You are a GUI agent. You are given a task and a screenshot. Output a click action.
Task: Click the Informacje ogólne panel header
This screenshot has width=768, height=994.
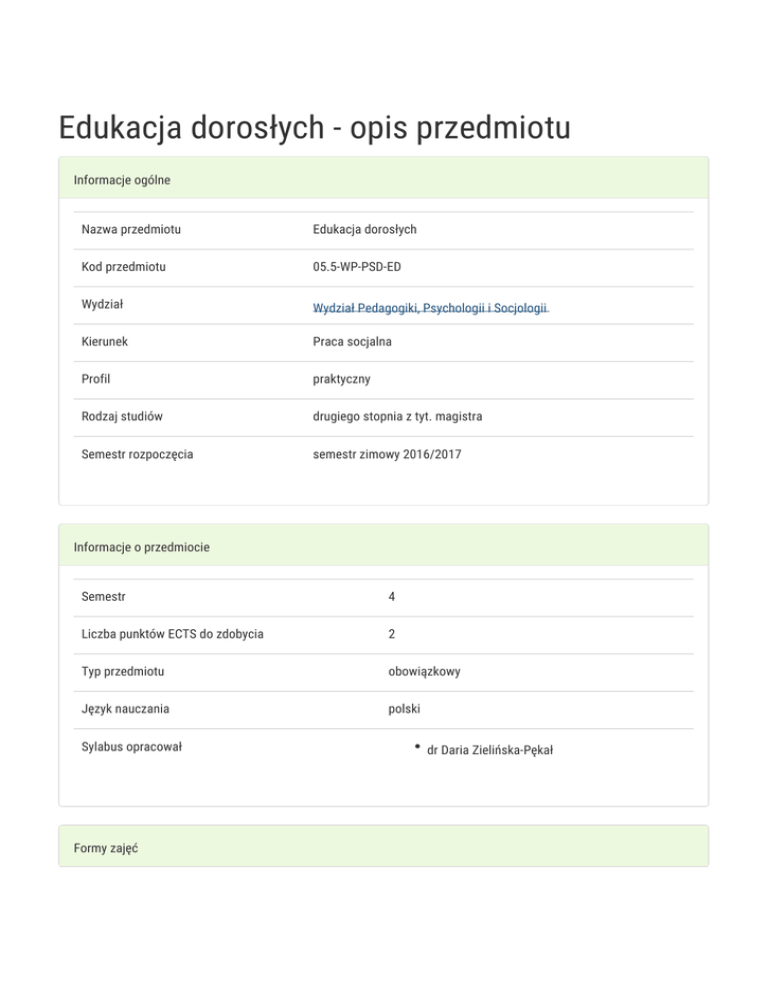click(122, 180)
